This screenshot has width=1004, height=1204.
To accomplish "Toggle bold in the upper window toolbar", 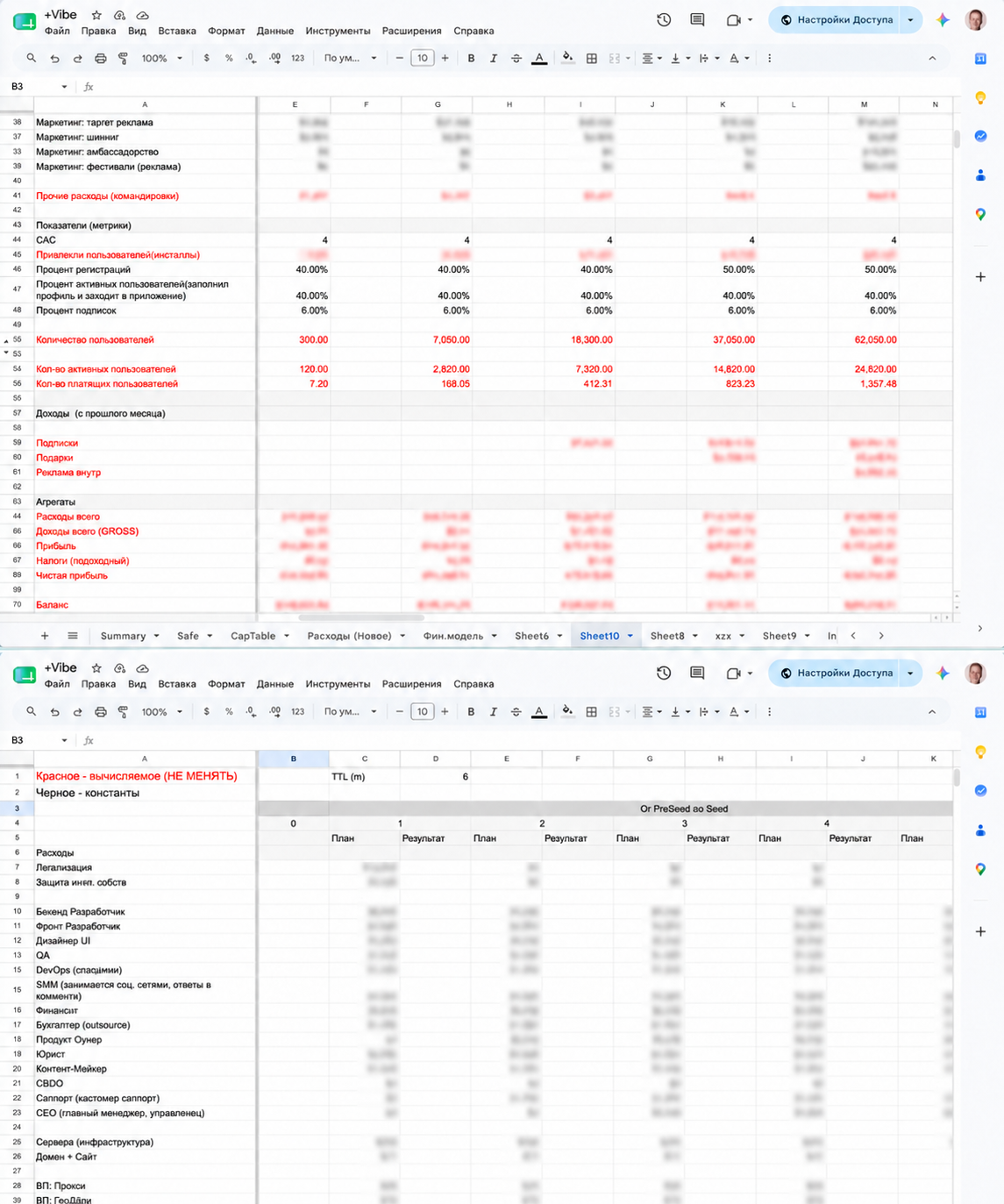I will [471, 59].
